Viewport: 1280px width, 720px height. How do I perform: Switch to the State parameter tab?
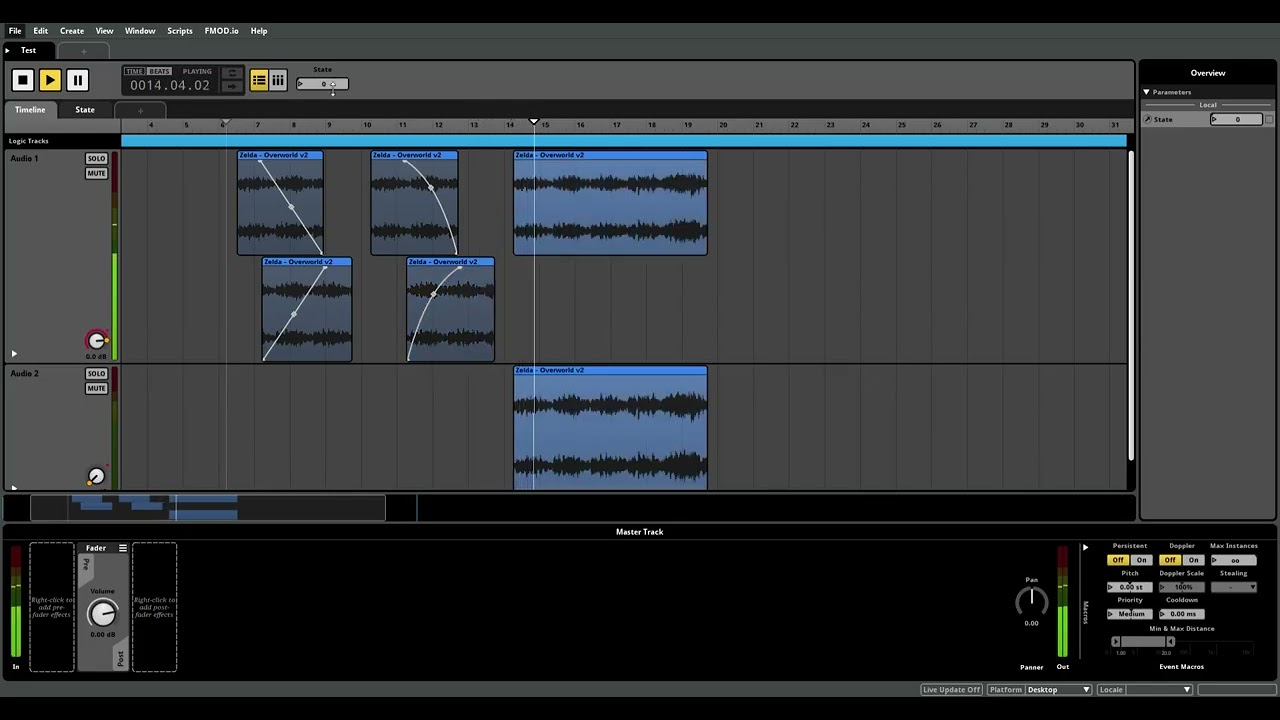[x=85, y=110]
